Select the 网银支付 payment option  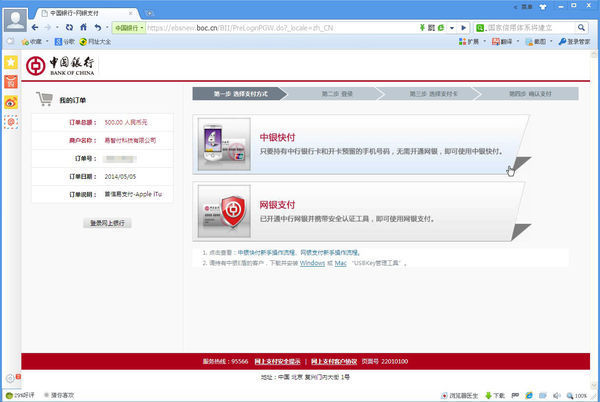361,212
